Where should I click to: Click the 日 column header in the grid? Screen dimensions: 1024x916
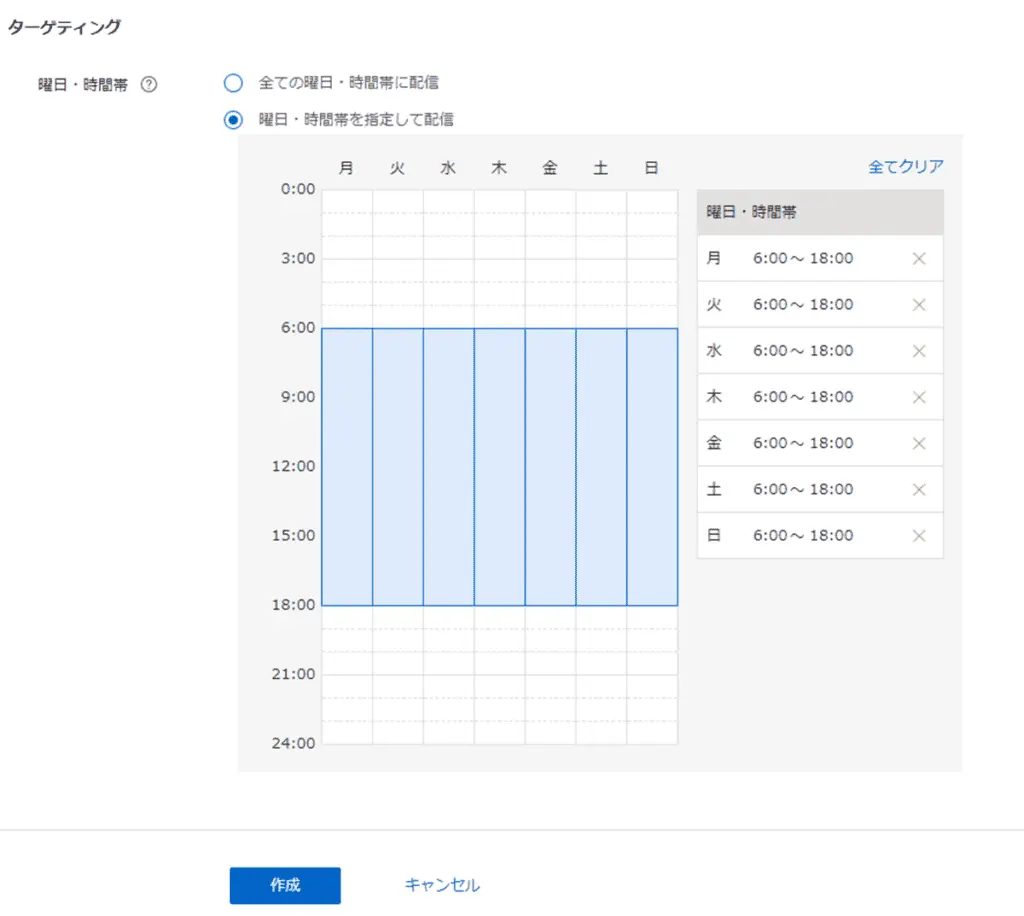[x=651, y=167]
